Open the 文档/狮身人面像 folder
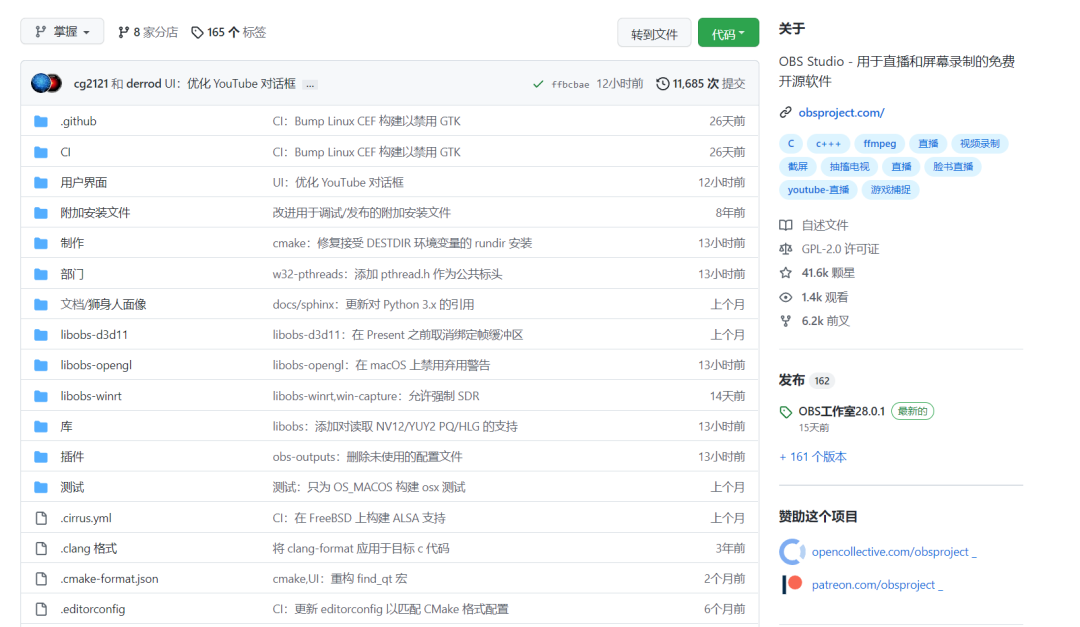 (x=103, y=305)
